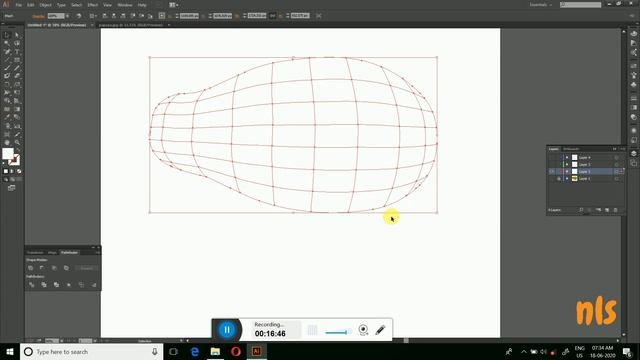The height and width of the screenshot is (360, 640).
Task: Create new layer in Layers panel
Action: (x=607, y=210)
